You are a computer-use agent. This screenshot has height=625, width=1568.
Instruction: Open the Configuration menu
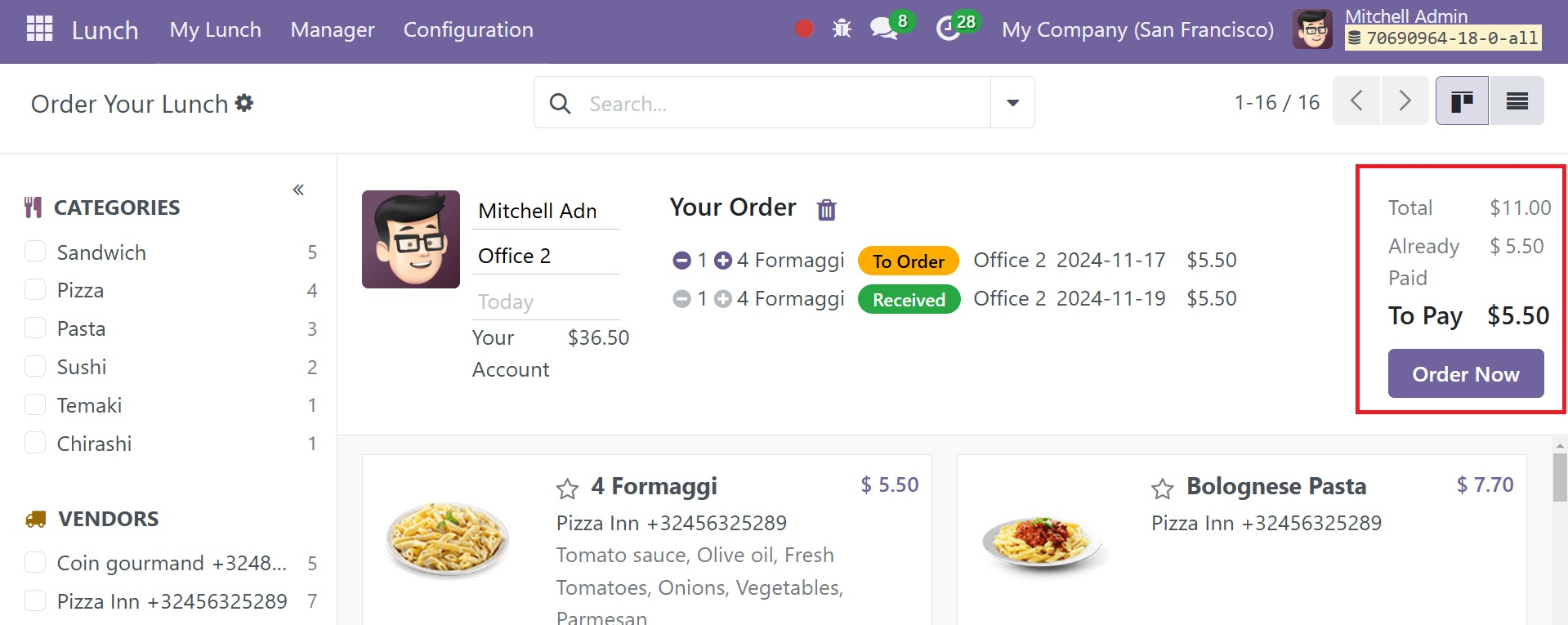point(468,30)
